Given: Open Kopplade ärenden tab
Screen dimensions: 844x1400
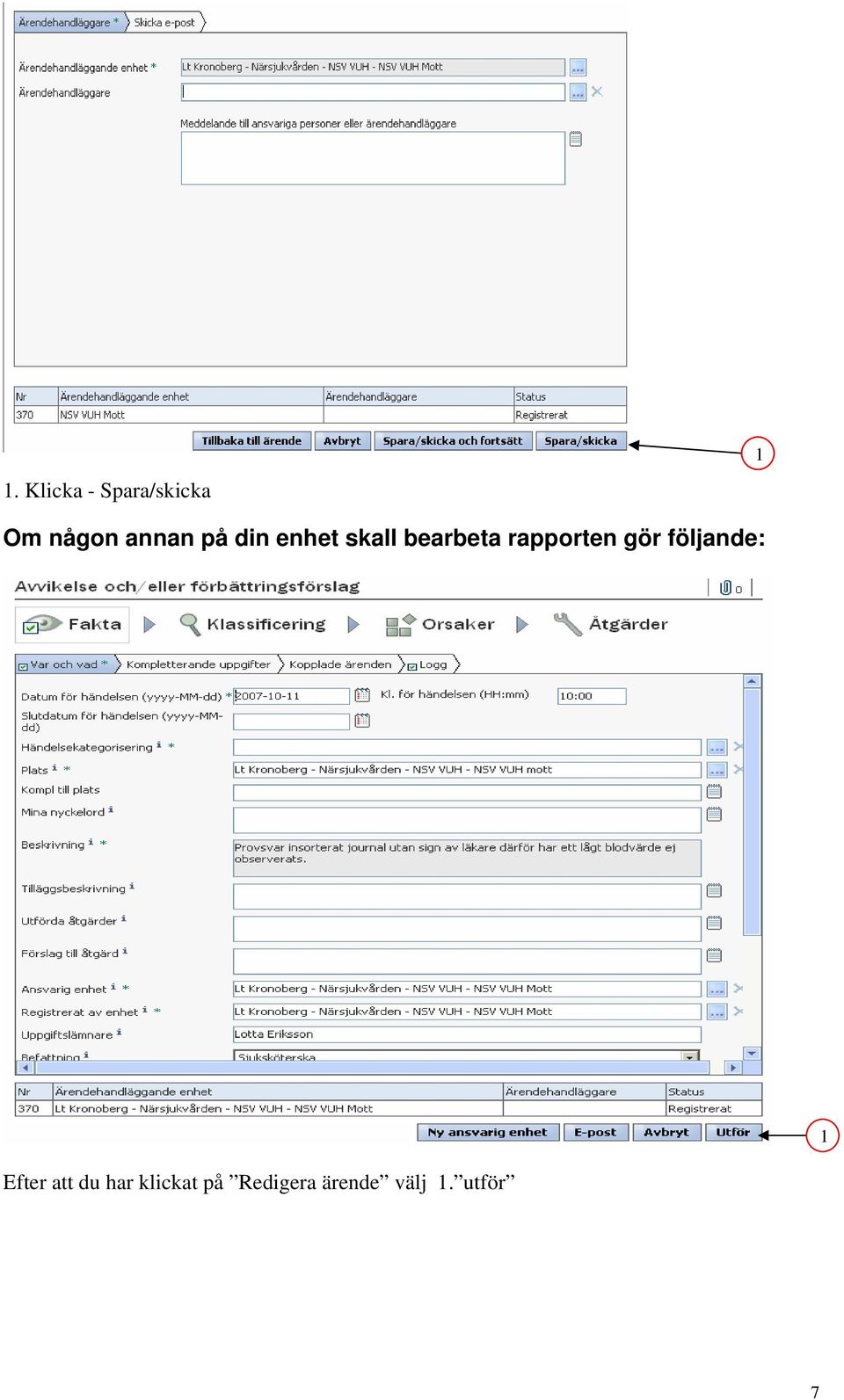Looking at the screenshot, I should [x=340, y=664].
